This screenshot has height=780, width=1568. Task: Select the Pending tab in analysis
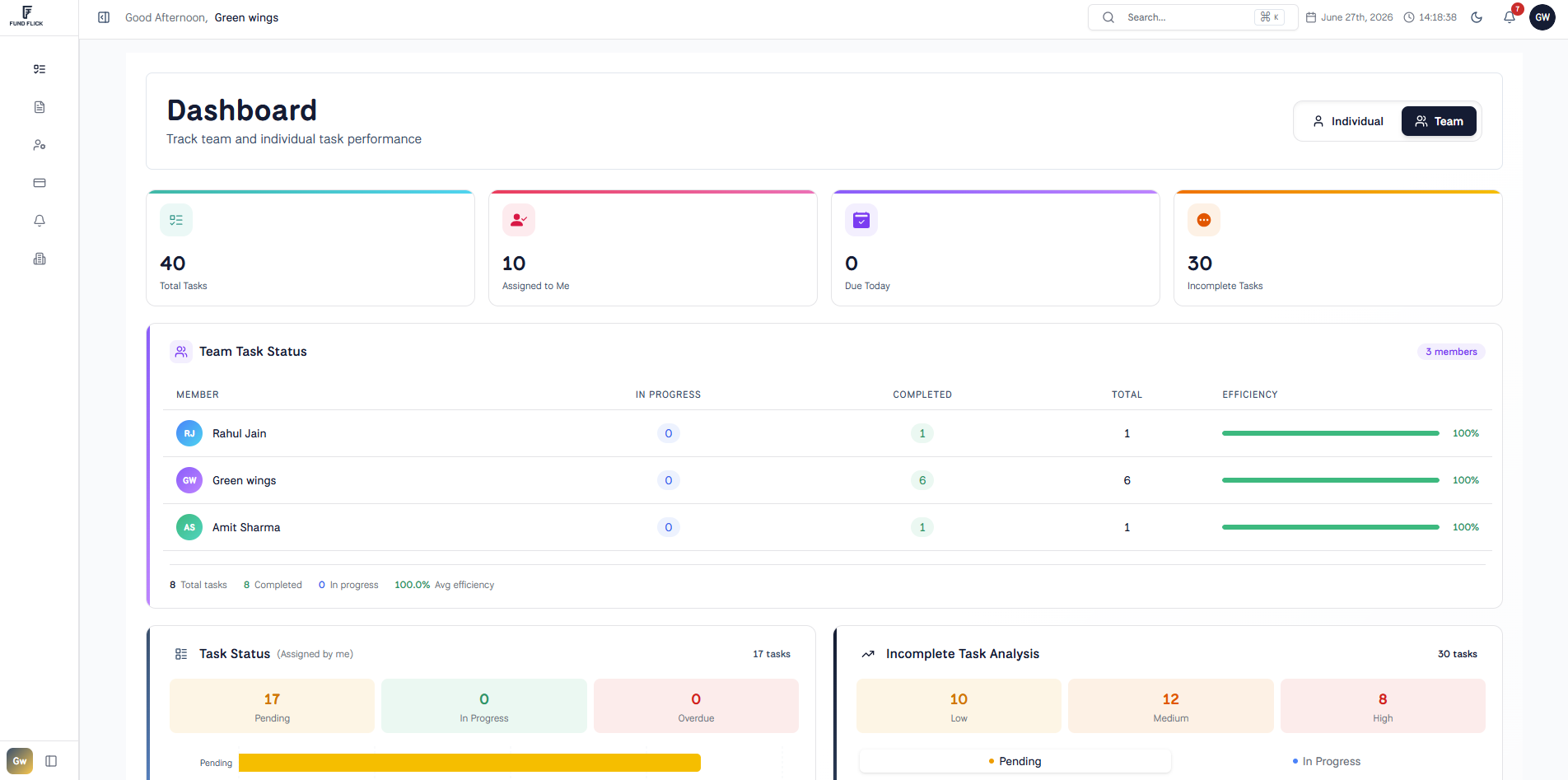(x=1015, y=761)
